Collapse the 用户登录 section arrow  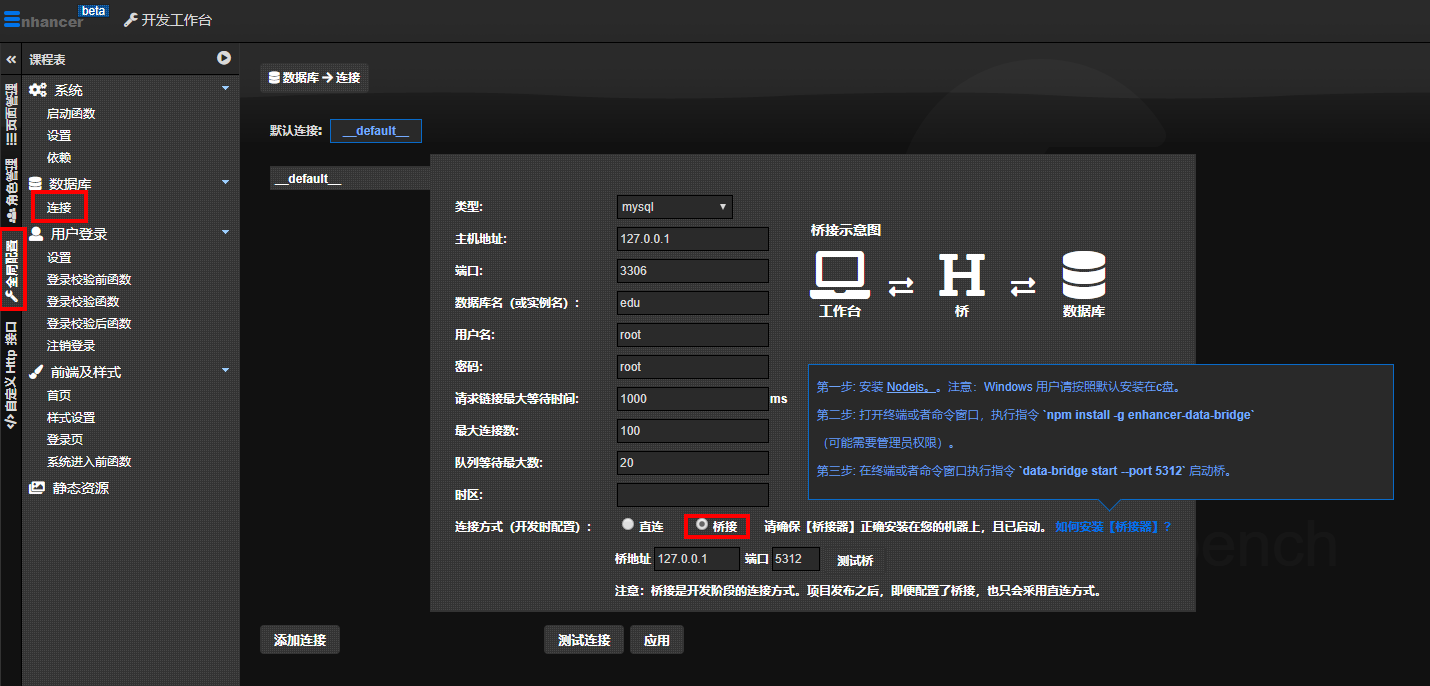coord(225,232)
